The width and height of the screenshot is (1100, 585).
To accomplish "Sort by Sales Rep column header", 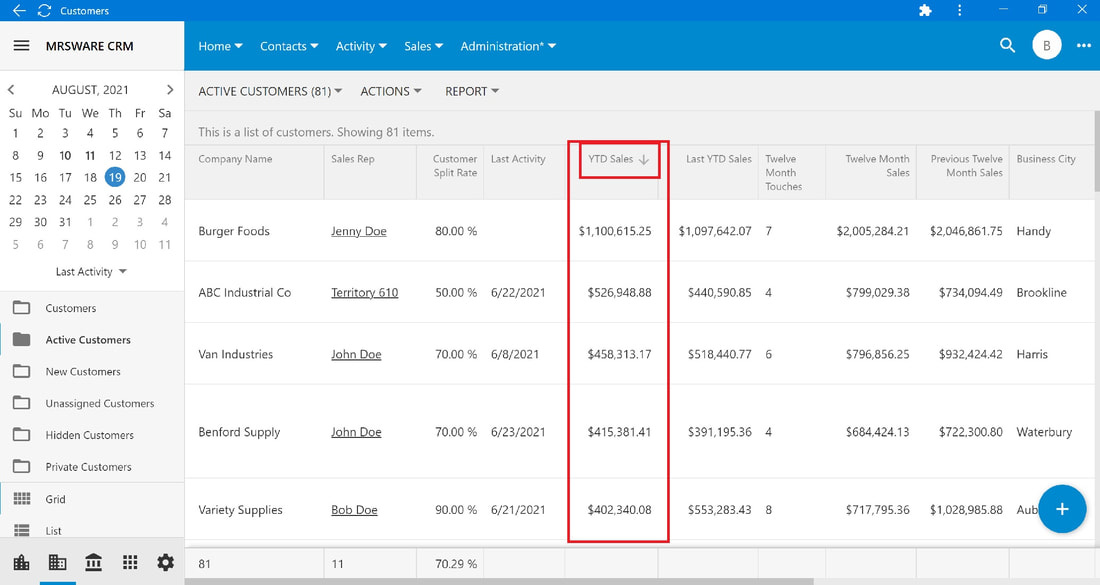I will point(353,159).
